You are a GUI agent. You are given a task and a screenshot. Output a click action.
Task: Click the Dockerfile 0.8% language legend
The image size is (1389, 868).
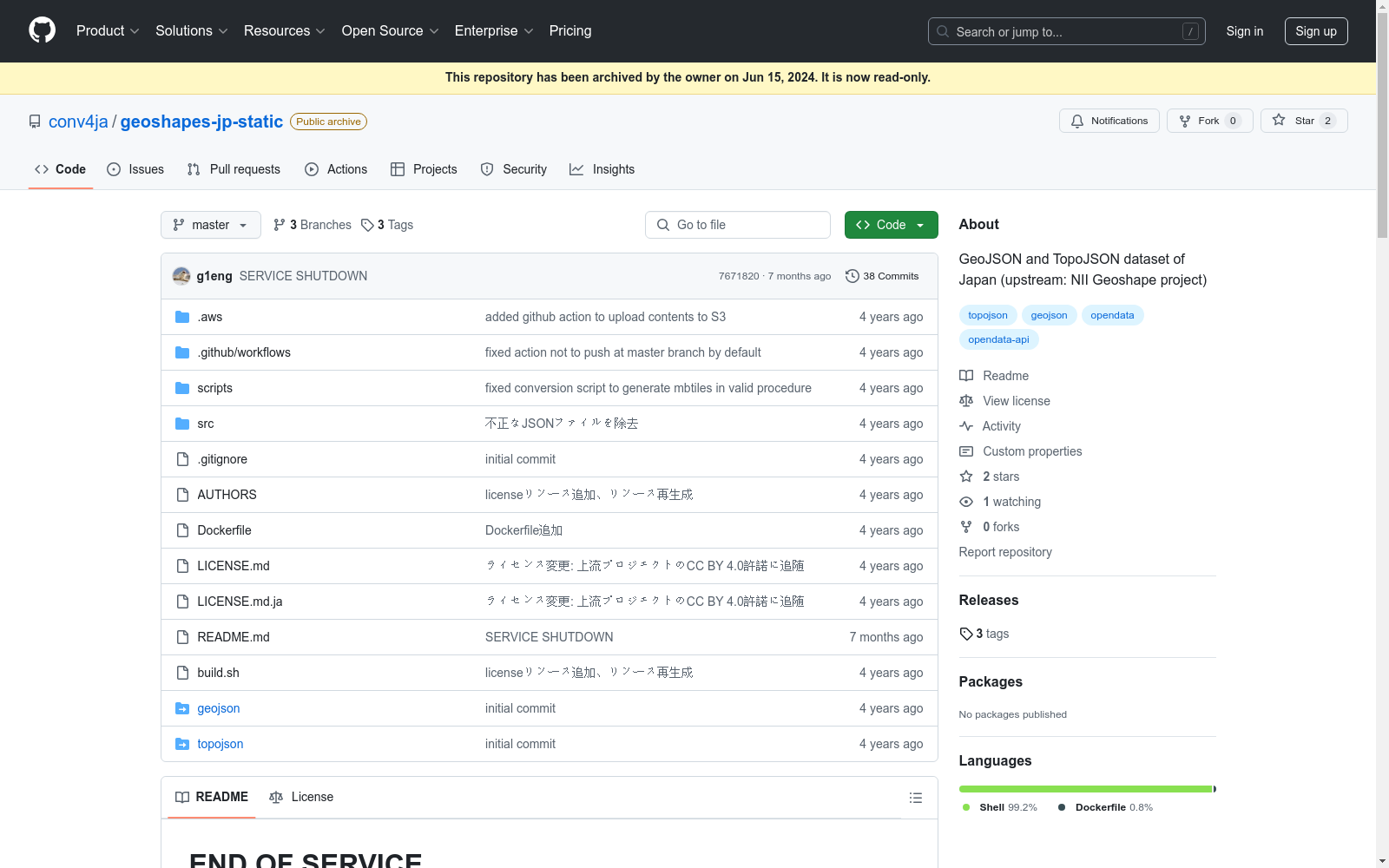[x=1106, y=807]
